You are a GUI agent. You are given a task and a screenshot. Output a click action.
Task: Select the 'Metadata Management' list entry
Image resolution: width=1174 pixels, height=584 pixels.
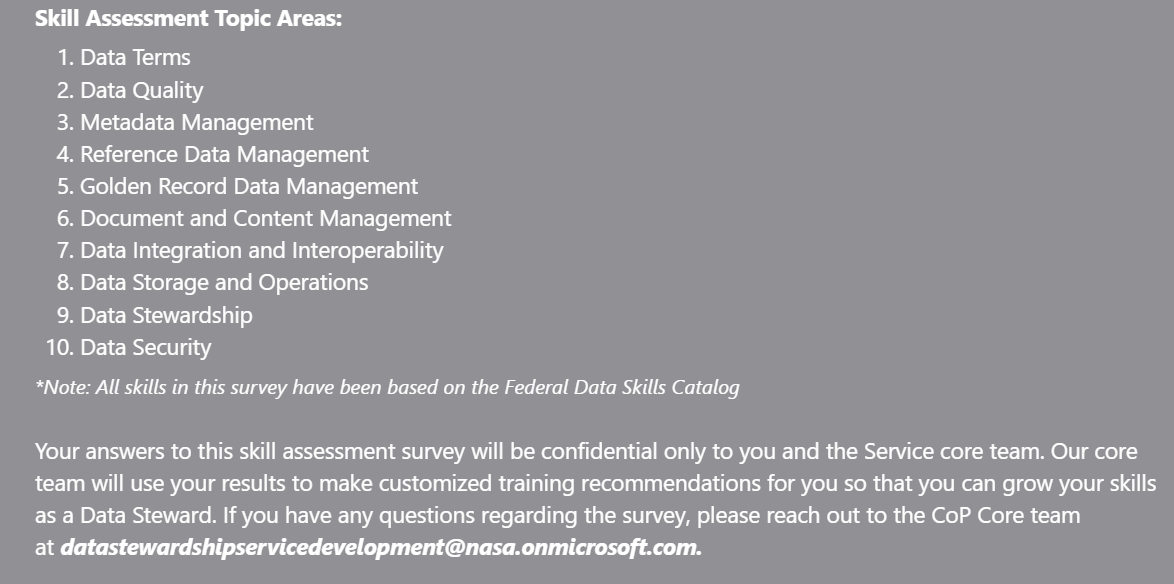tap(196, 122)
